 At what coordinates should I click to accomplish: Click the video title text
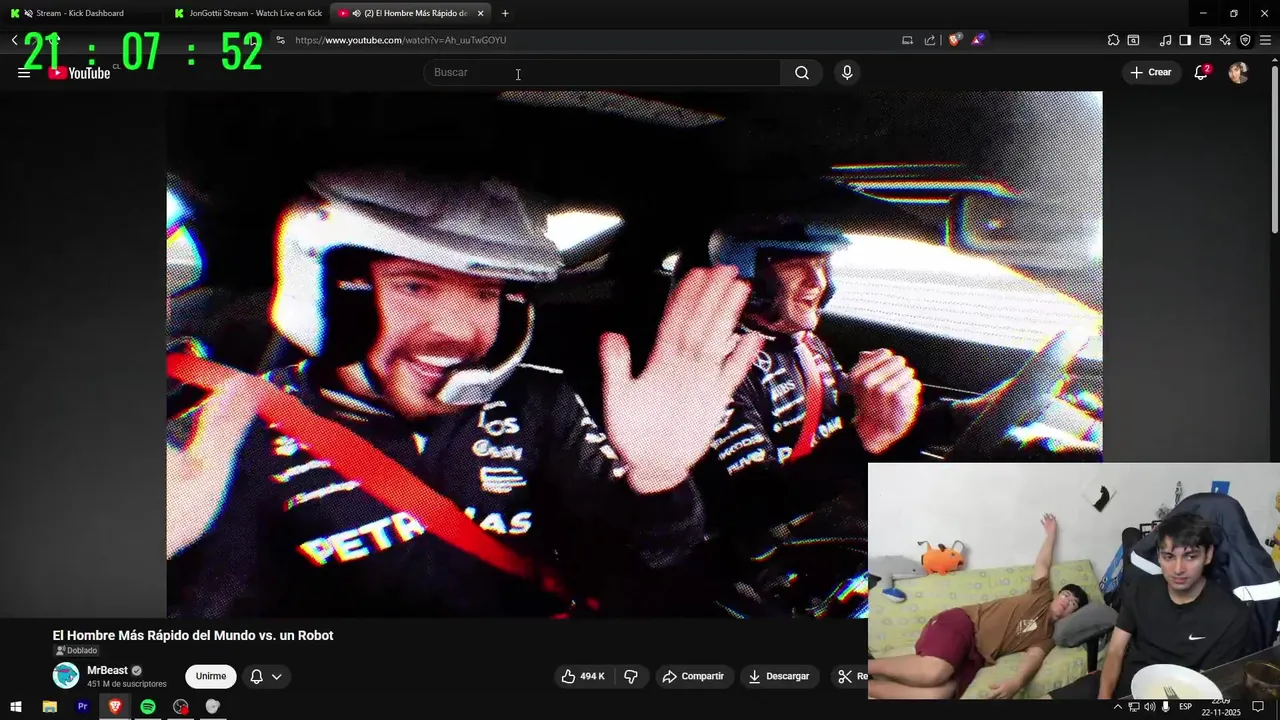click(193, 635)
